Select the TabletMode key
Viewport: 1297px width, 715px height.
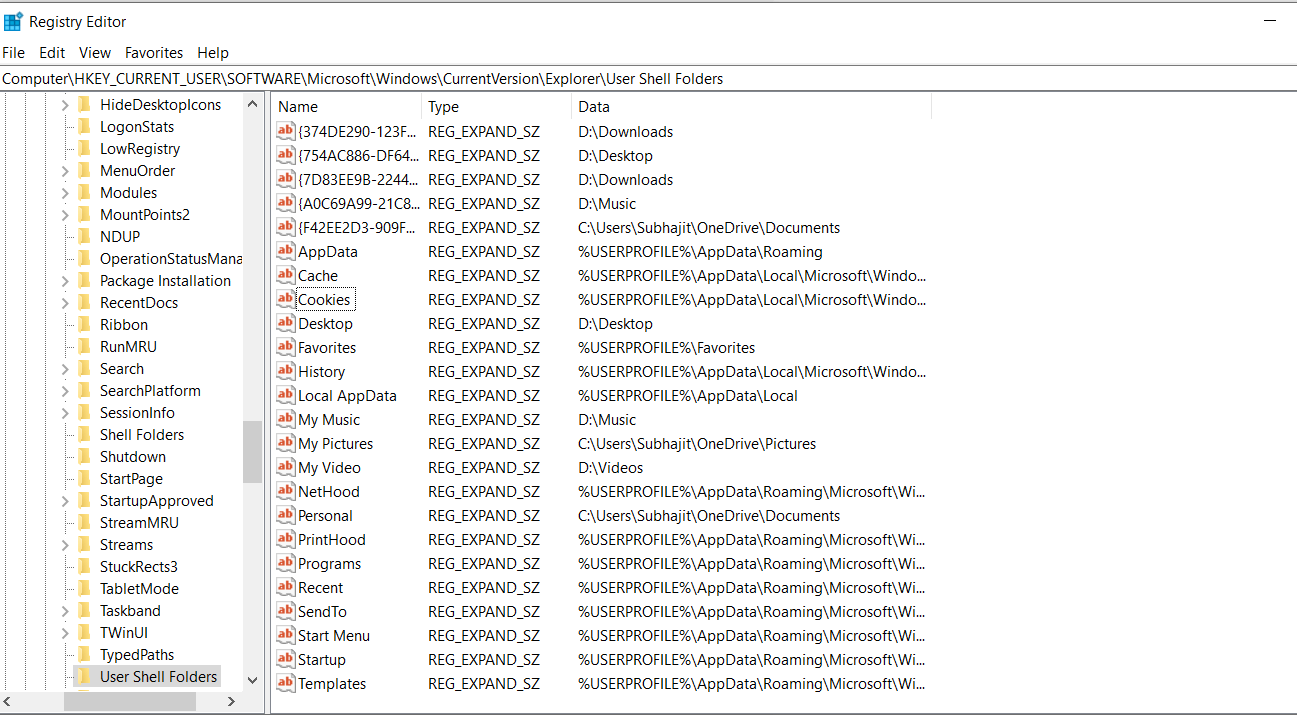point(139,589)
